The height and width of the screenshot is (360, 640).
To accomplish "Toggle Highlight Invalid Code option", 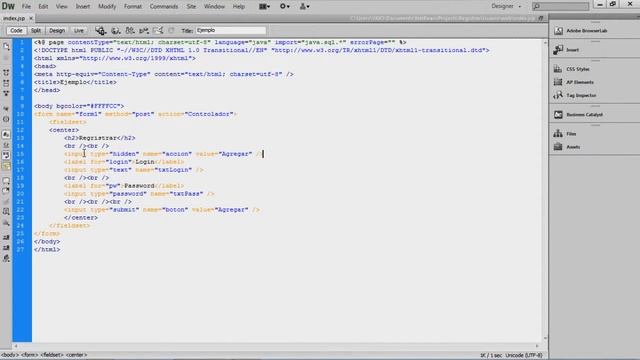I will click(x=6, y=144).
